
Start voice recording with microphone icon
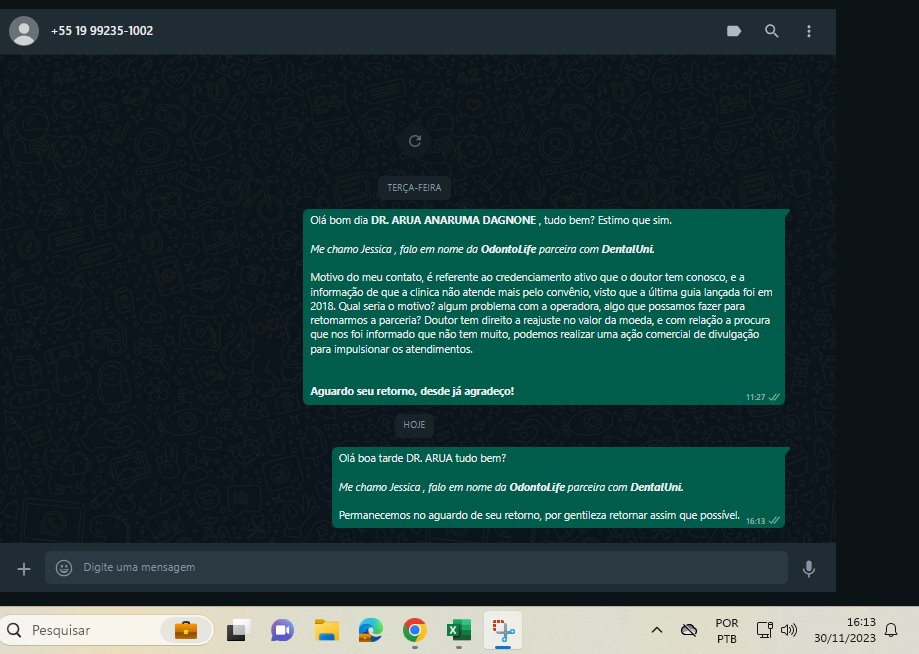coord(809,569)
